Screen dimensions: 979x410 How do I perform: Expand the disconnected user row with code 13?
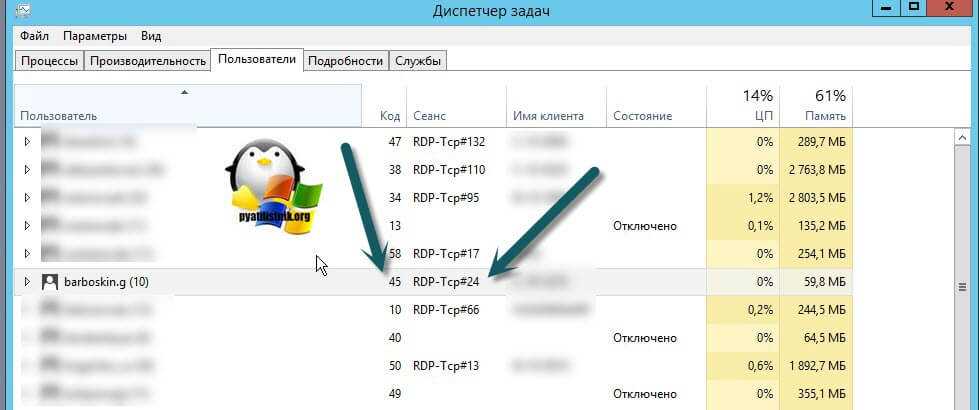(27, 226)
